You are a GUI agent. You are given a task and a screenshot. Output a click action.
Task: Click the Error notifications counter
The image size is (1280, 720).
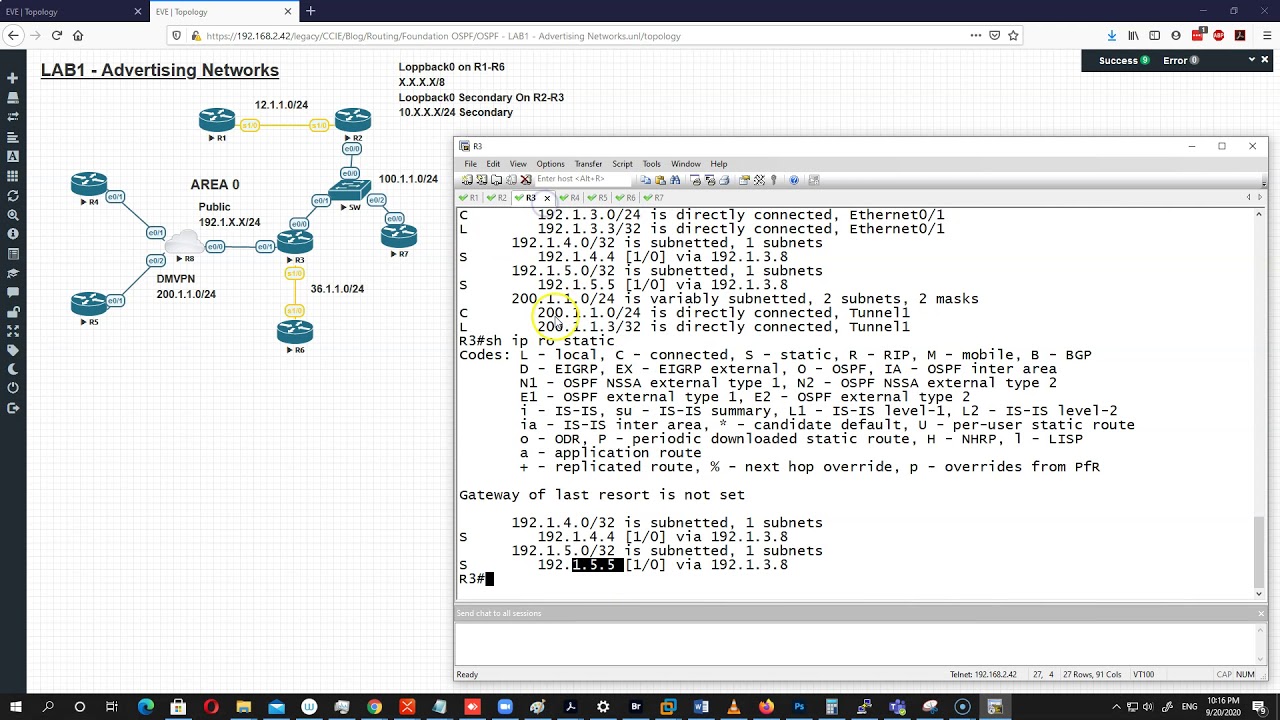1181,60
